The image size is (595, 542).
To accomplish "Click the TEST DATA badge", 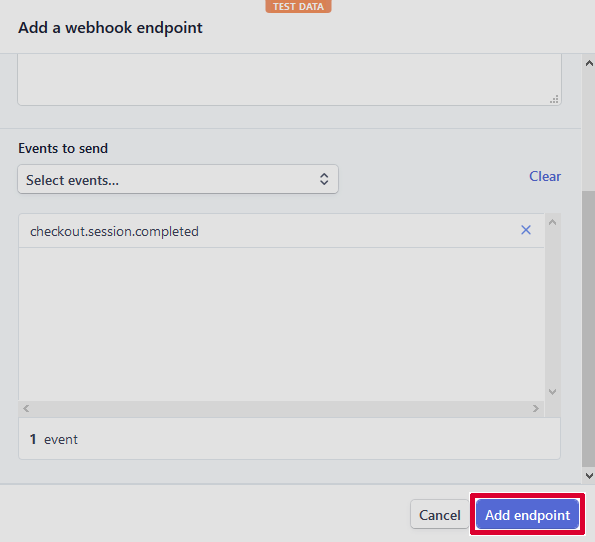I will click(298, 6).
